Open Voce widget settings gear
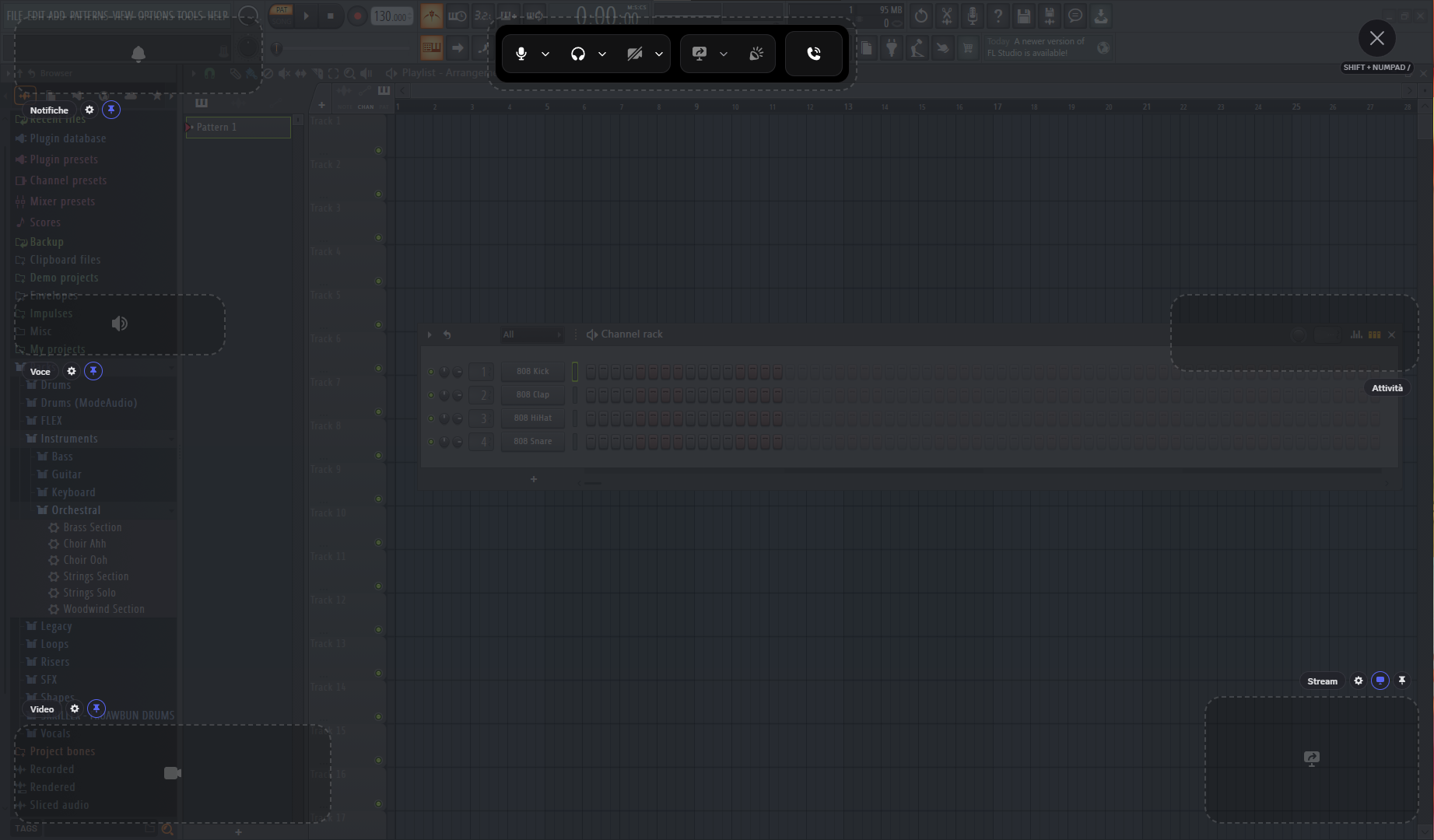 coord(72,371)
